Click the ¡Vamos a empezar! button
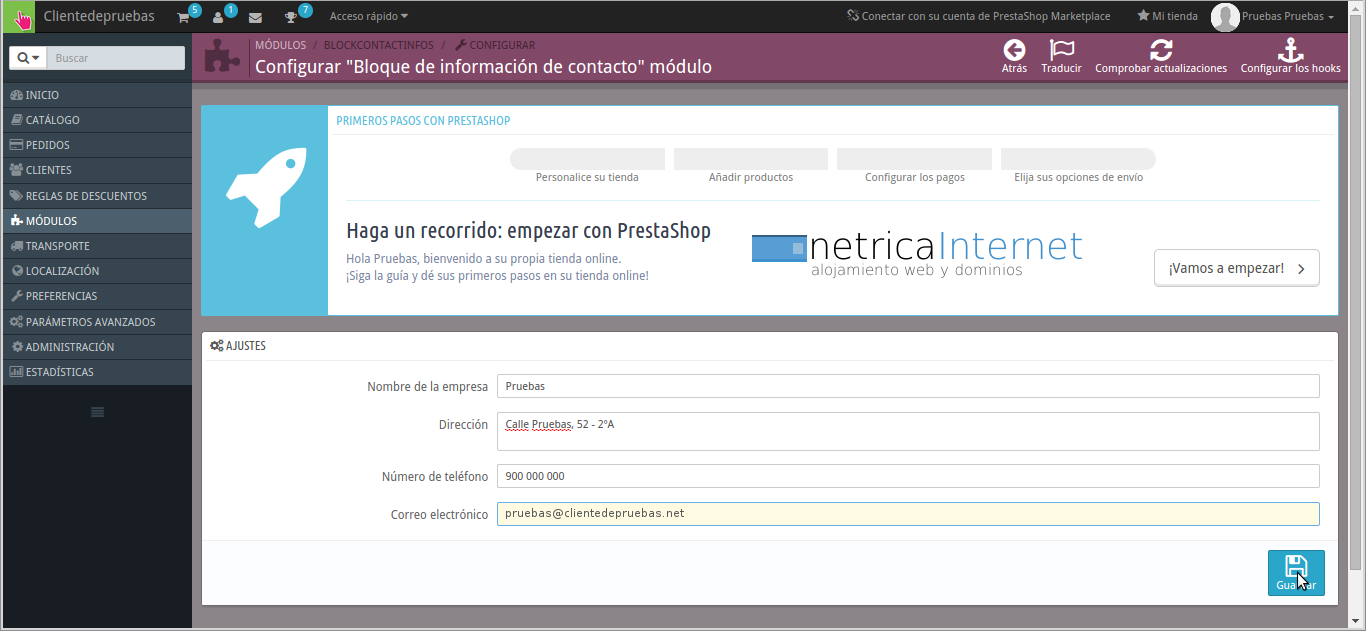Screen dimensions: 1366x631 (1236, 268)
